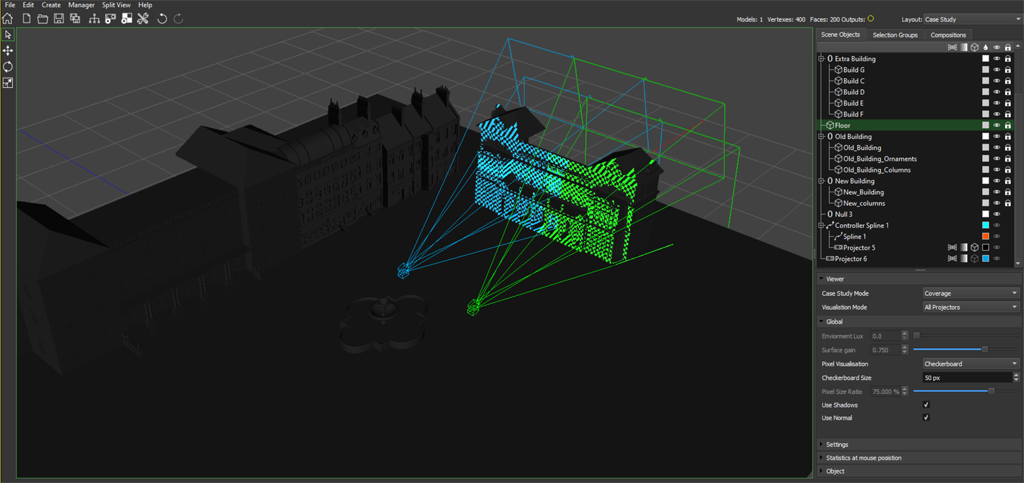Viewport: 1024px width, 483px height.
Task: Uncheck the Use Normal checkbox
Action: pos(926,417)
